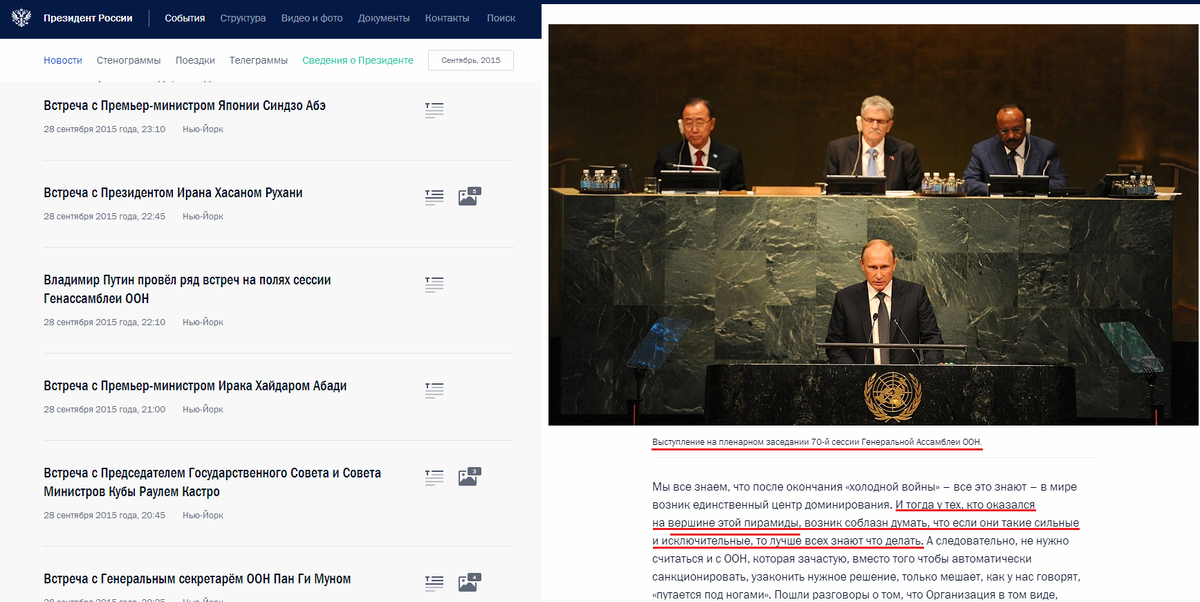Click Нью-Йорк location under Раулем Кастро meeting
This screenshot has height=602, width=1200.
pos(203,515)
